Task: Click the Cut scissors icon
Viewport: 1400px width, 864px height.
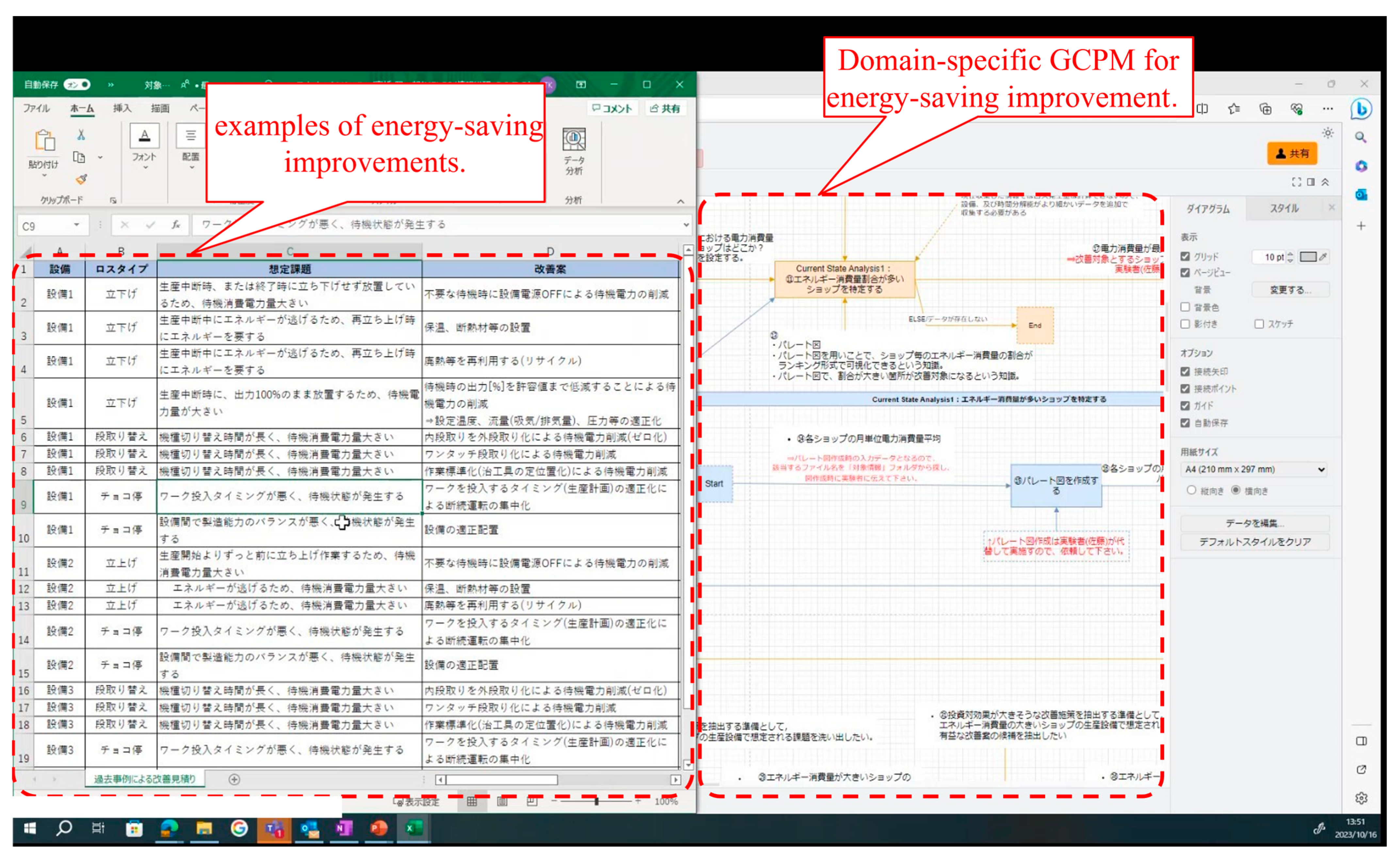Action: click(x=81, y=135)
